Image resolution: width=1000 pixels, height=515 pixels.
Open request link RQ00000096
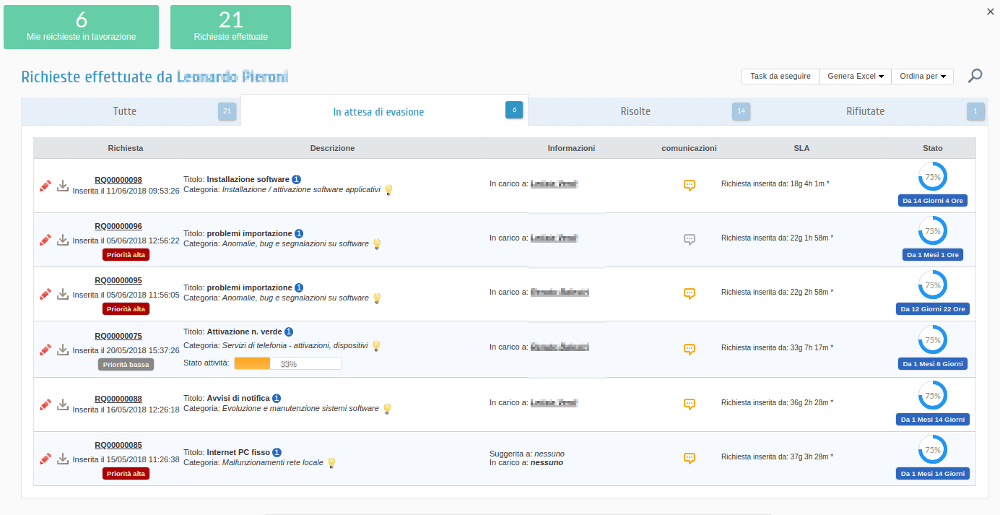pos(118,226)
